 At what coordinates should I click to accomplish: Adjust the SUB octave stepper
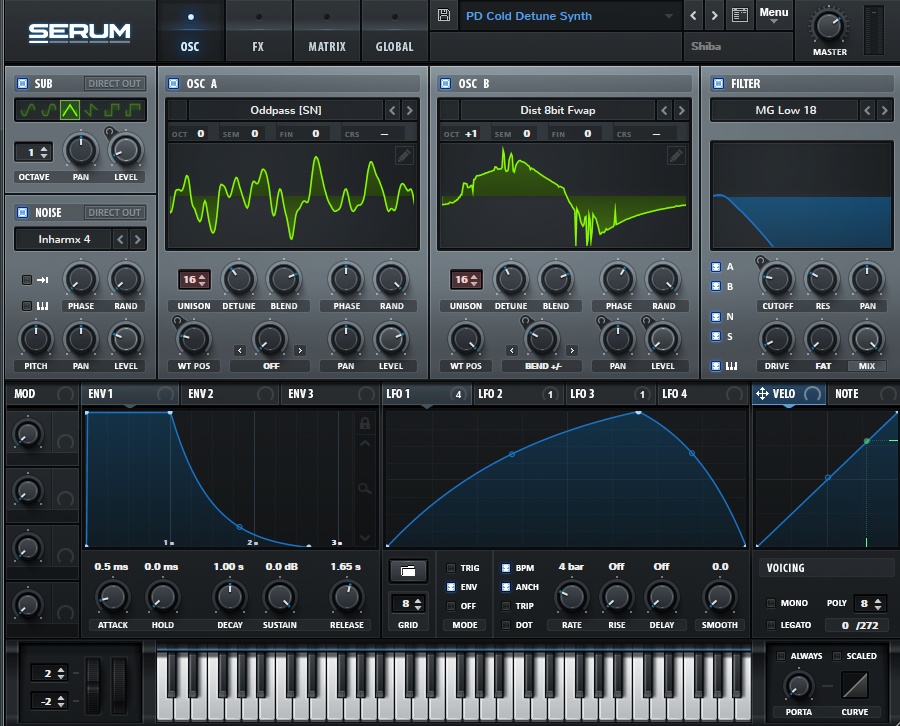click(x=34, y=152)
